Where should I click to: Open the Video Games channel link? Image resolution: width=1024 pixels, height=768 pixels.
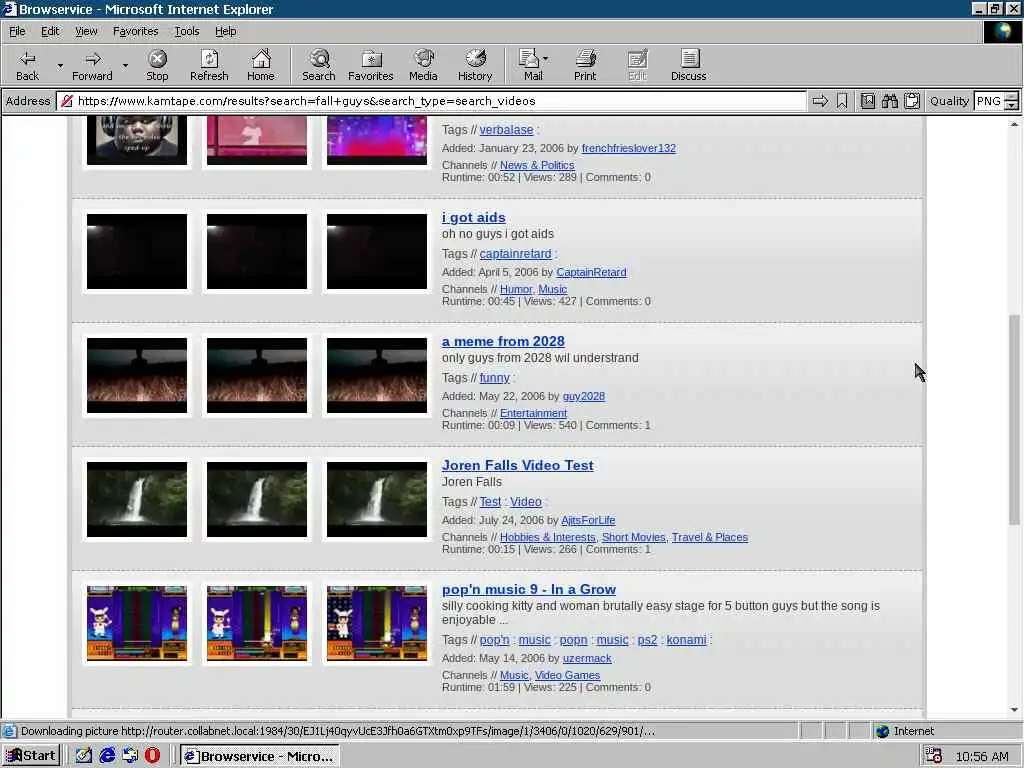[x=567, y=675]
